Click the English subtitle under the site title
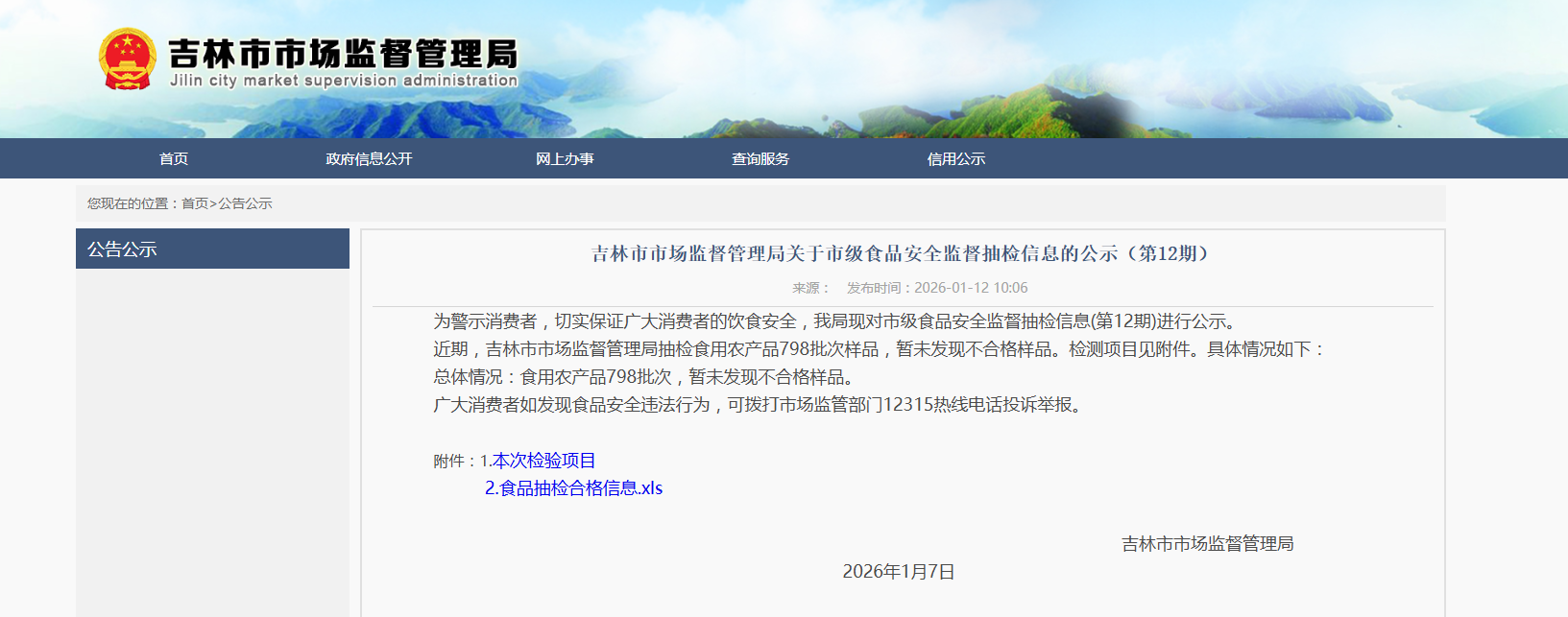 tap(344, 81)
